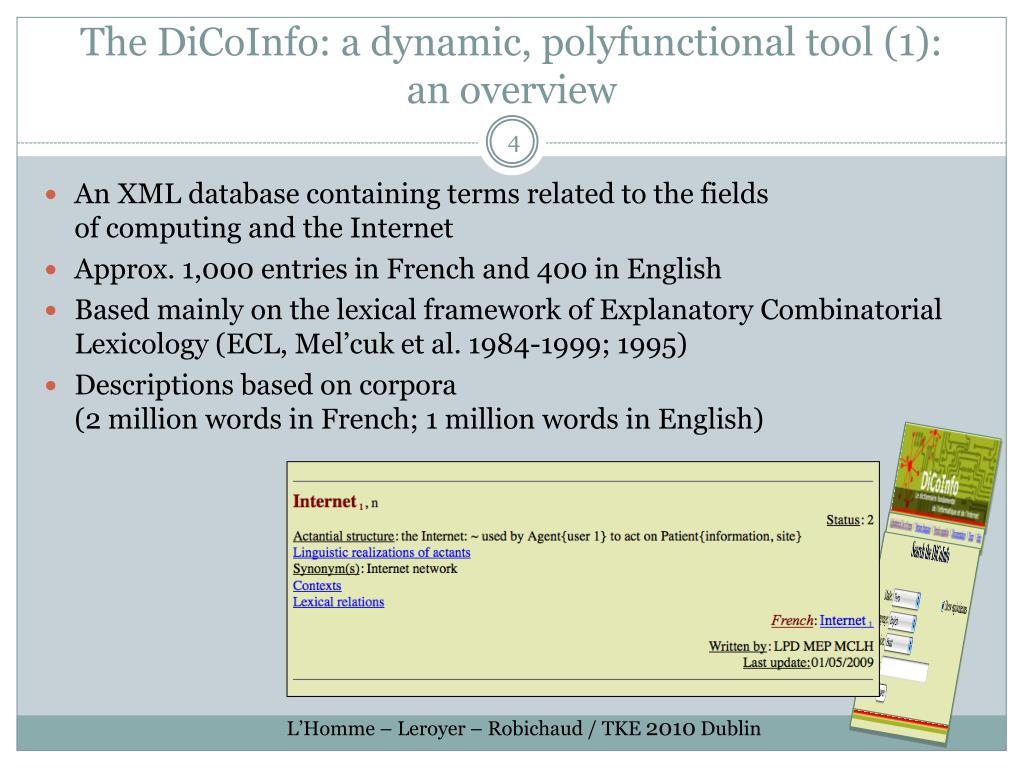Click the slide number 4 circle
The image size is (1024, 768).
pyautogui.click(x=513, y=143)
